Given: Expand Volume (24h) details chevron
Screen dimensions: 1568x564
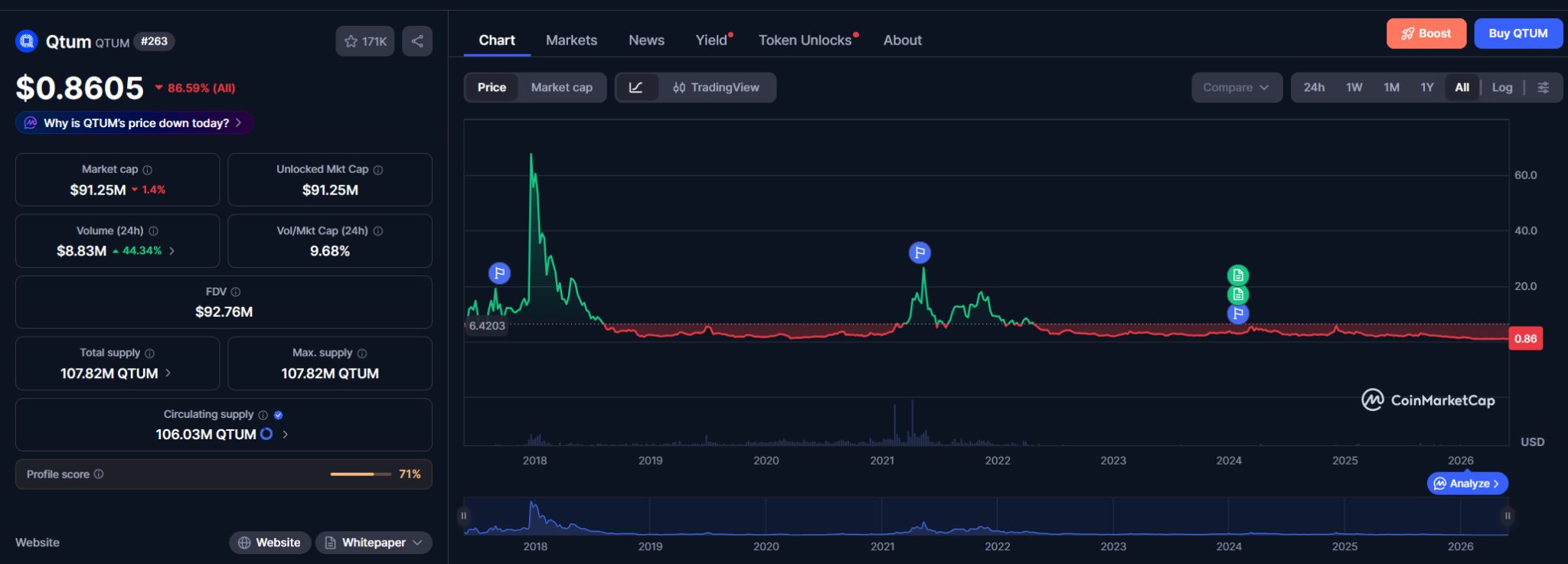Looking at the screenshot, I should 172,251.
